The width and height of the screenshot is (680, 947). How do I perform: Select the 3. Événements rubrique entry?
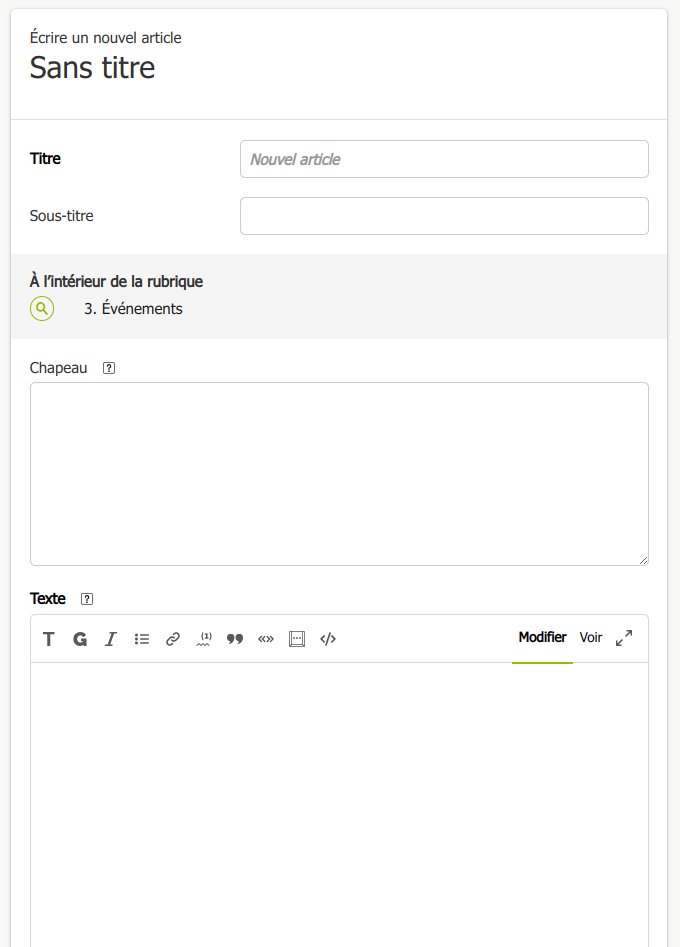(x=133, y=309)
